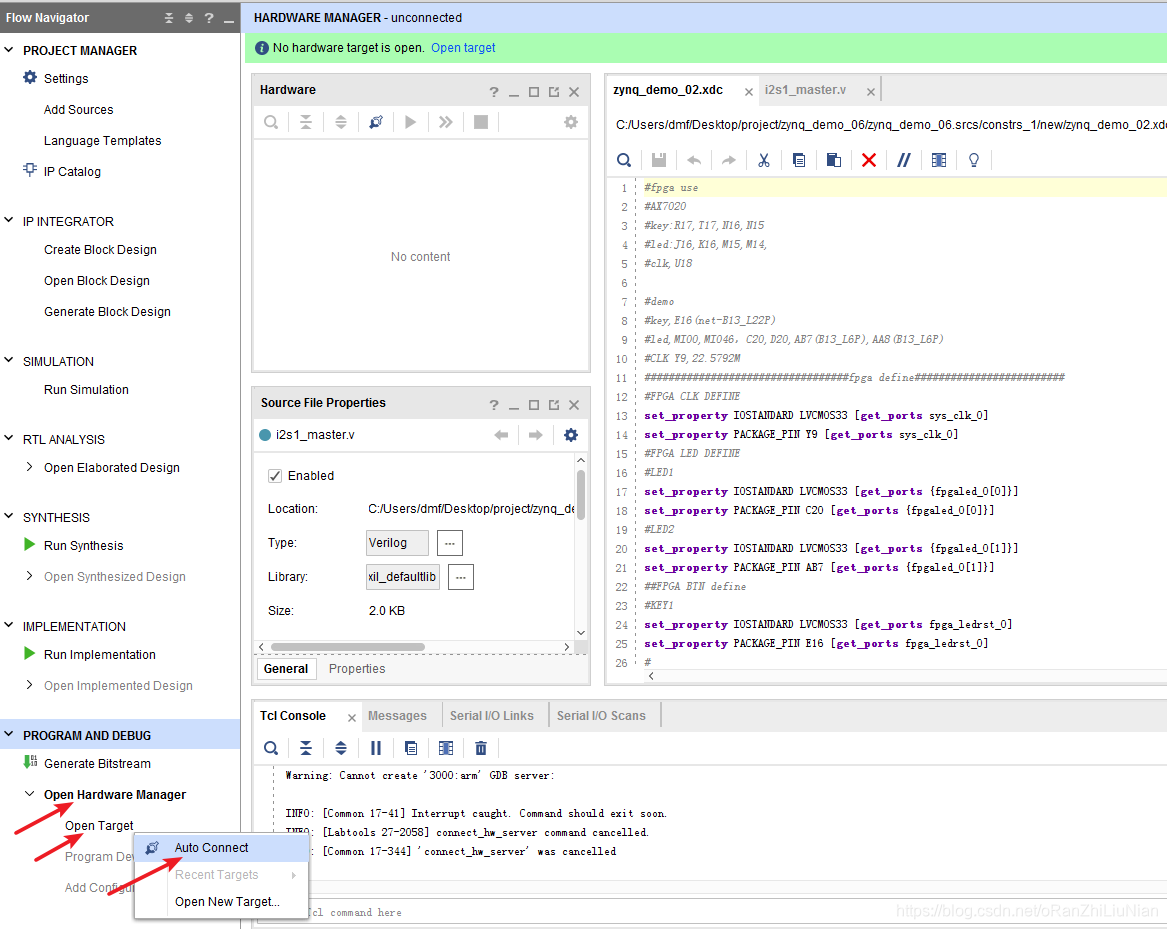Expand Open Elaborated Design node
1167x929 pixels.
click(29, 467)
